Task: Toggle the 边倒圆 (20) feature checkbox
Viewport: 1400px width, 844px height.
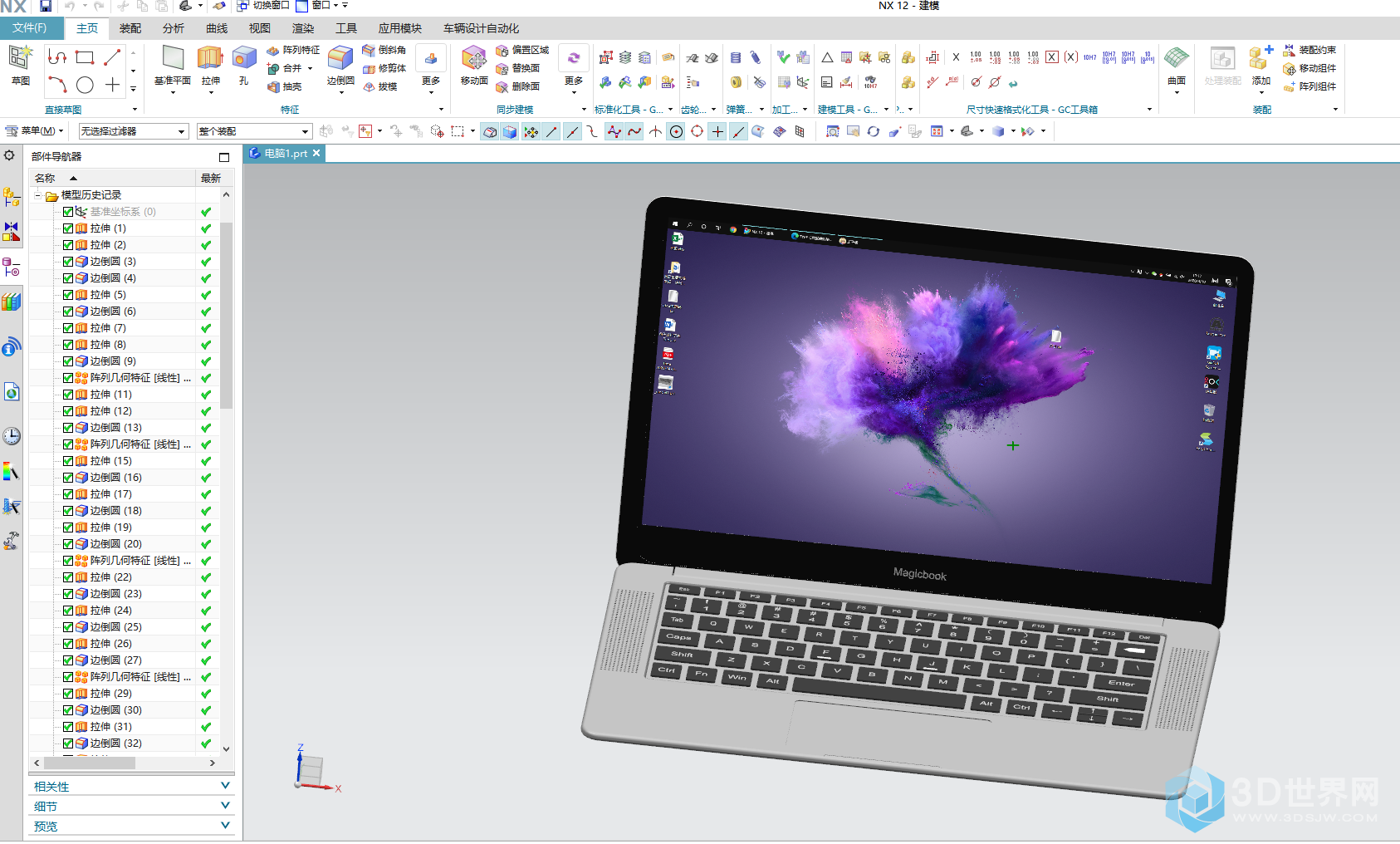Action: 68,544
